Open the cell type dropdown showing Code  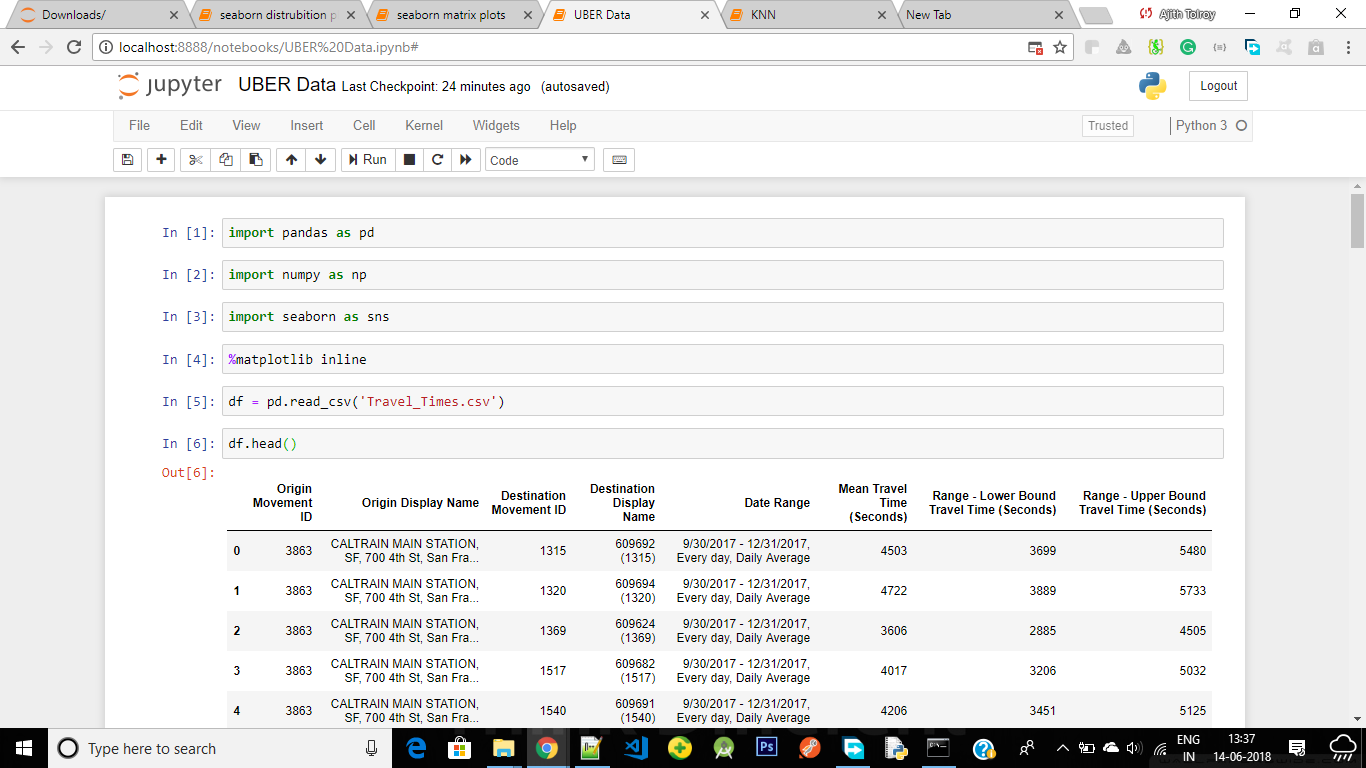point(540,159)
